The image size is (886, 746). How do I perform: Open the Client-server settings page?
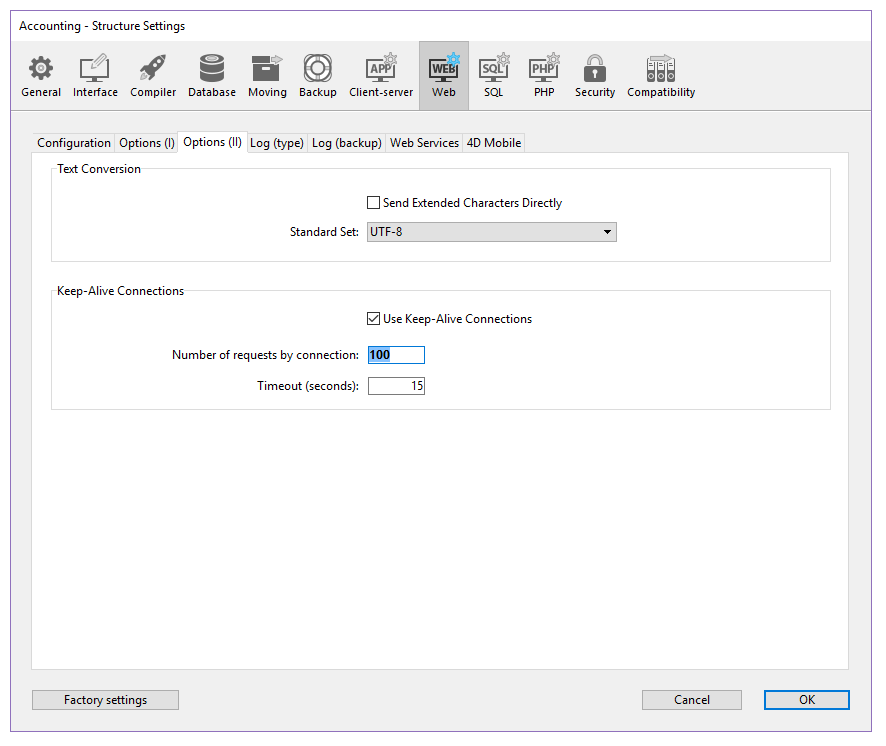point(381,76)
